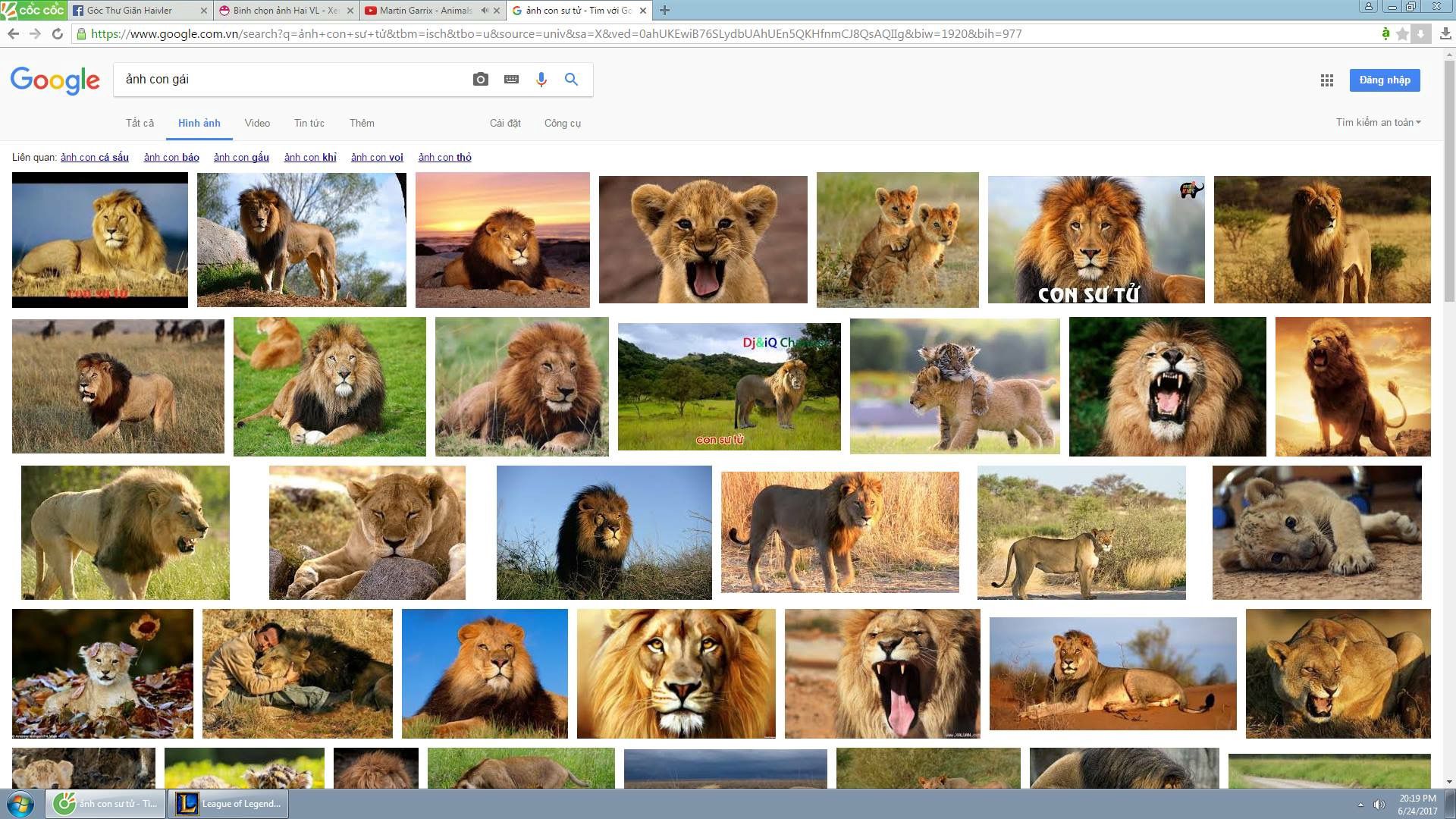Click the search by image camera icon
This screenshot has width=1456, height=819.
coord(480,80)
